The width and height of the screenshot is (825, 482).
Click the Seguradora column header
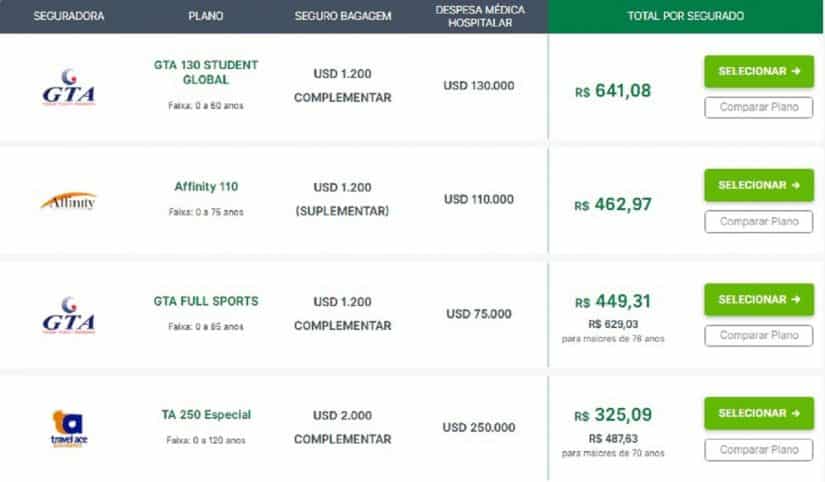point(69,16)
